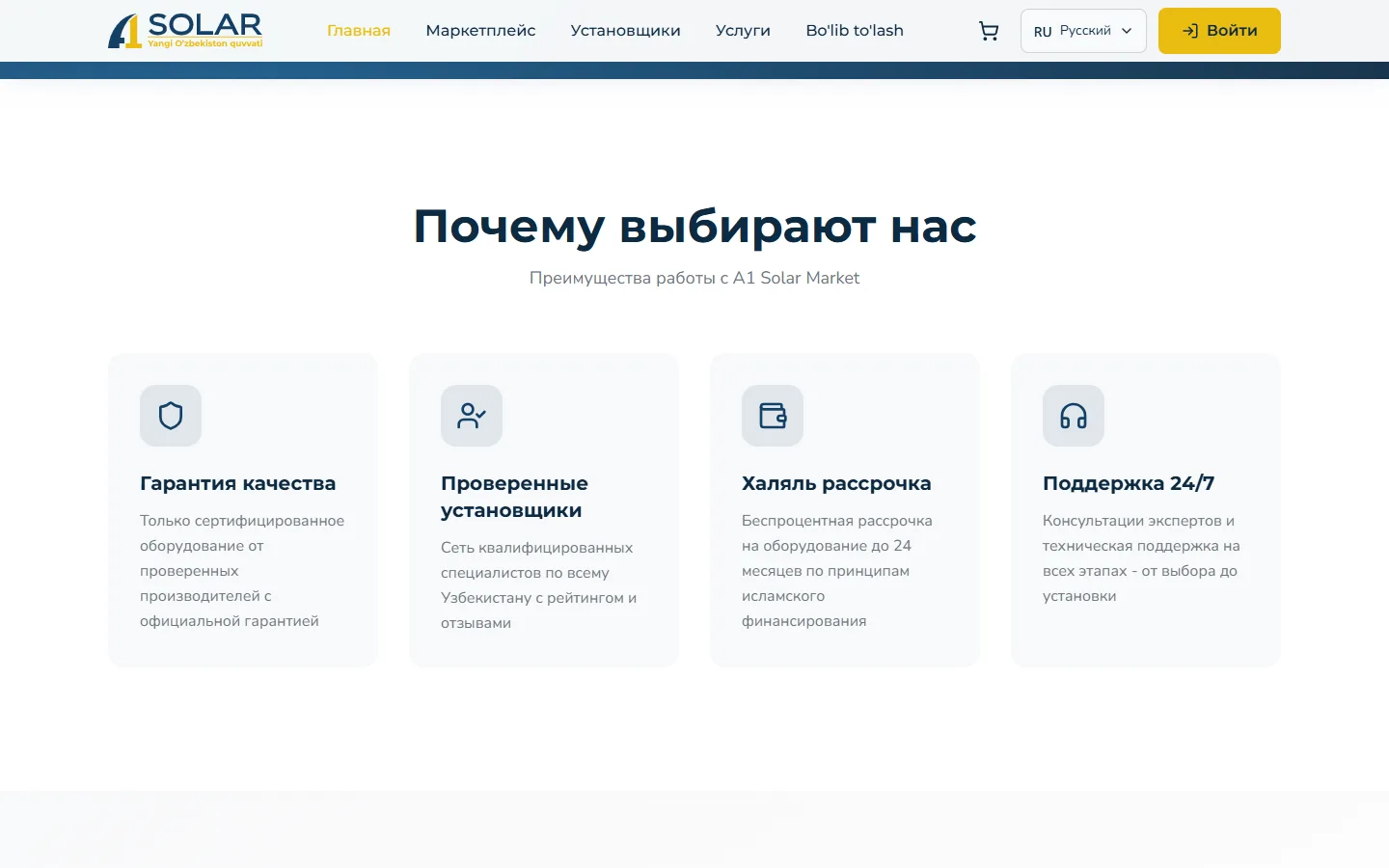The image size is (1389, 868).
Task: Open the Bo'lib to'lash menu item
Action: tap(855, 31)
